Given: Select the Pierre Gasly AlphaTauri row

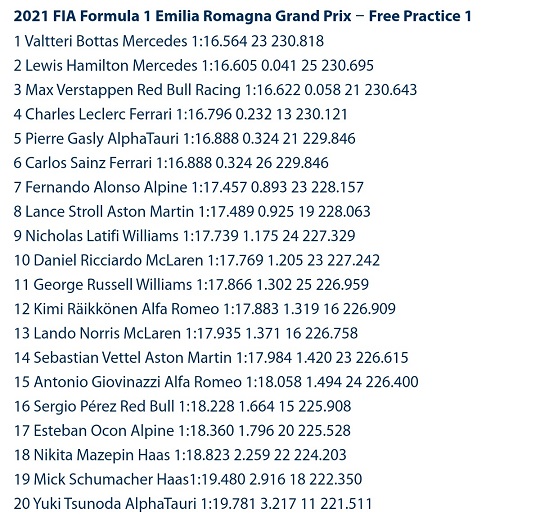Looking at the screenshot, I should tap(184, 139).
